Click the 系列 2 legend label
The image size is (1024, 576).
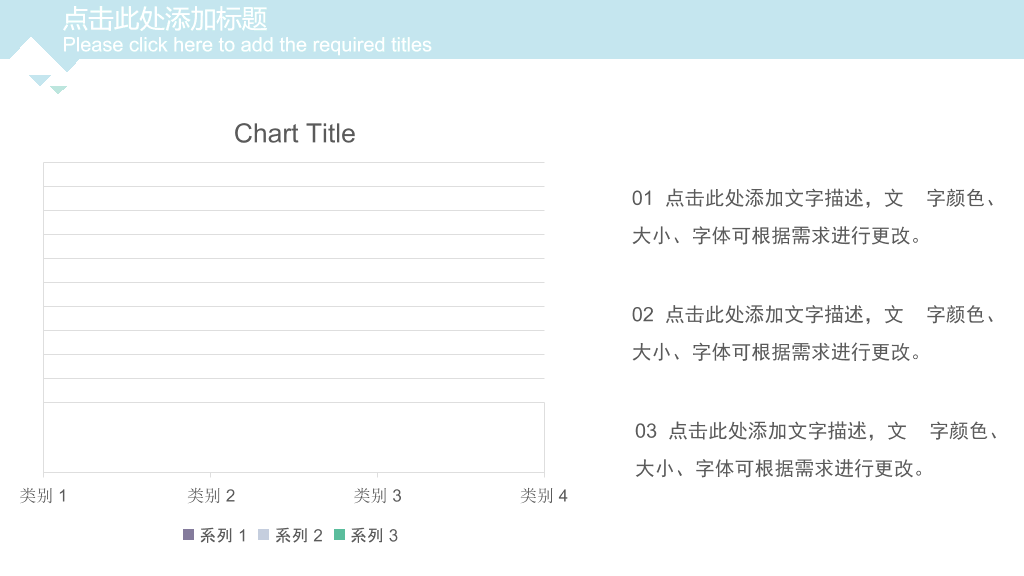pyautogui.click(x=298, y=536)
